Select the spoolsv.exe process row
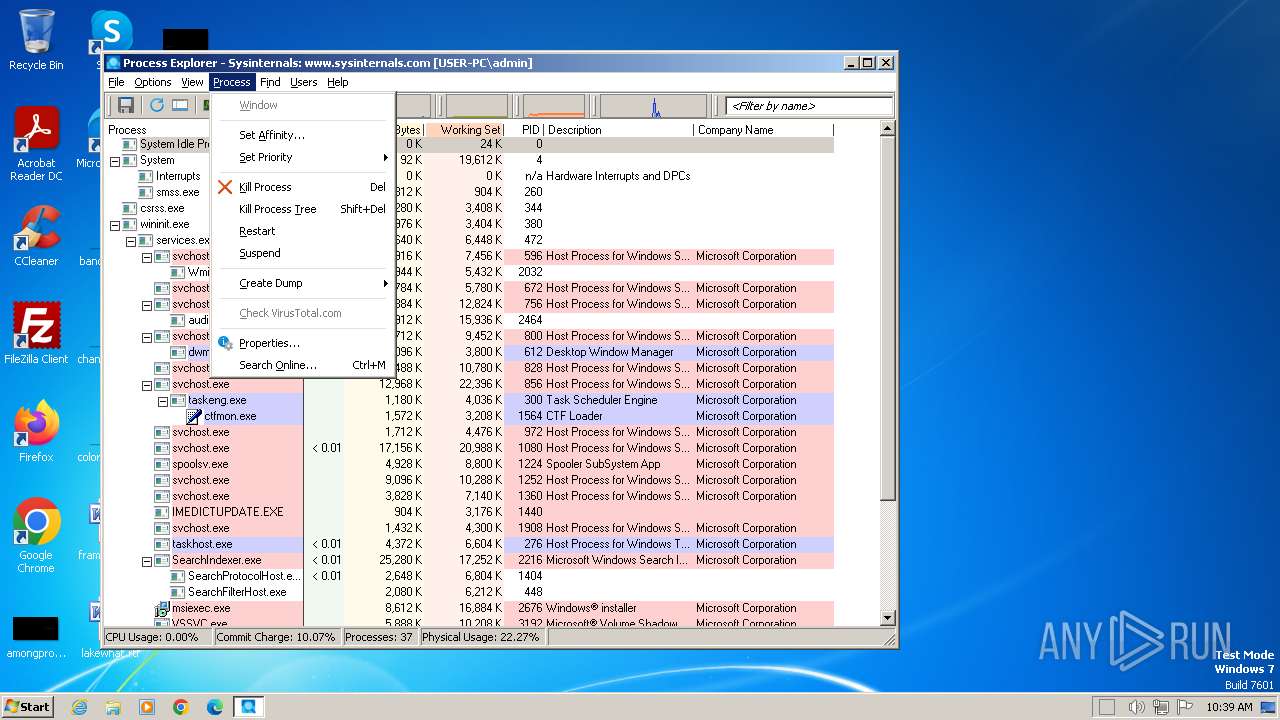Viewport: 1280px width, 720px height. [x=469, y=464]
